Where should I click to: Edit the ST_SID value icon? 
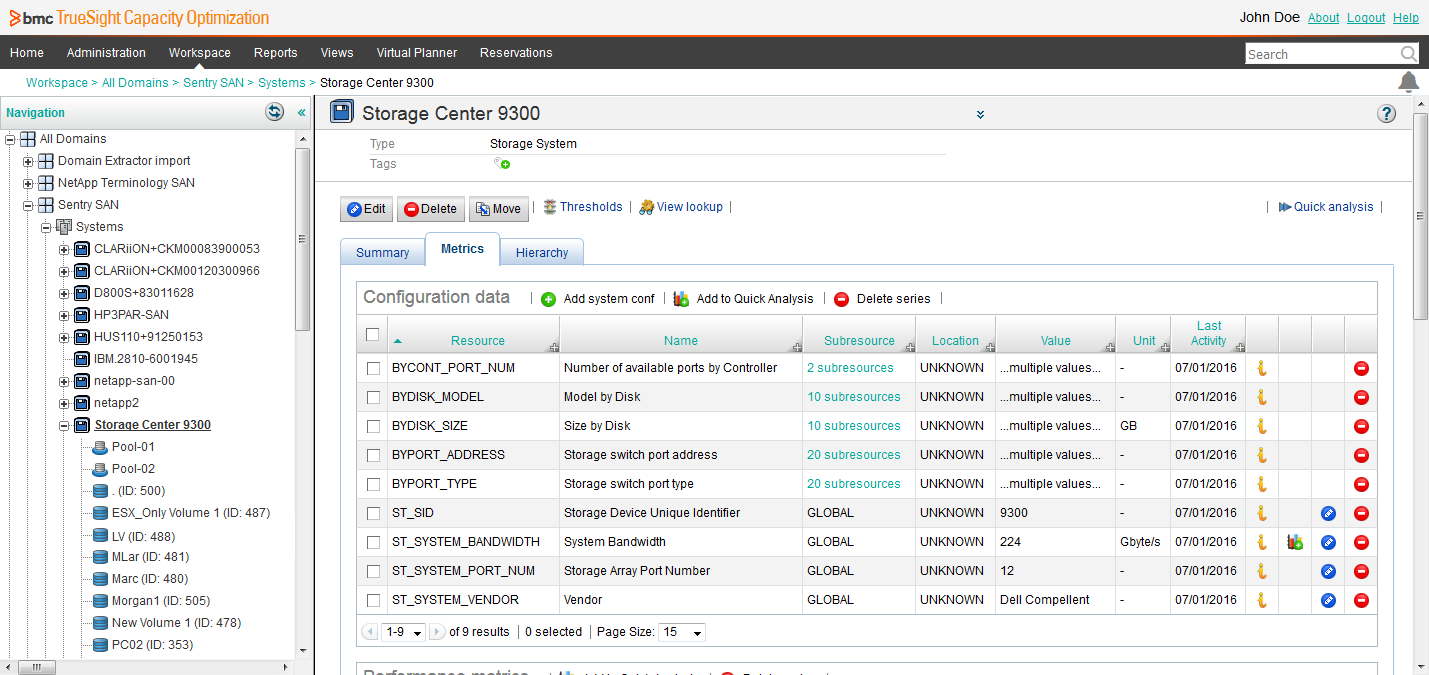1328,513
